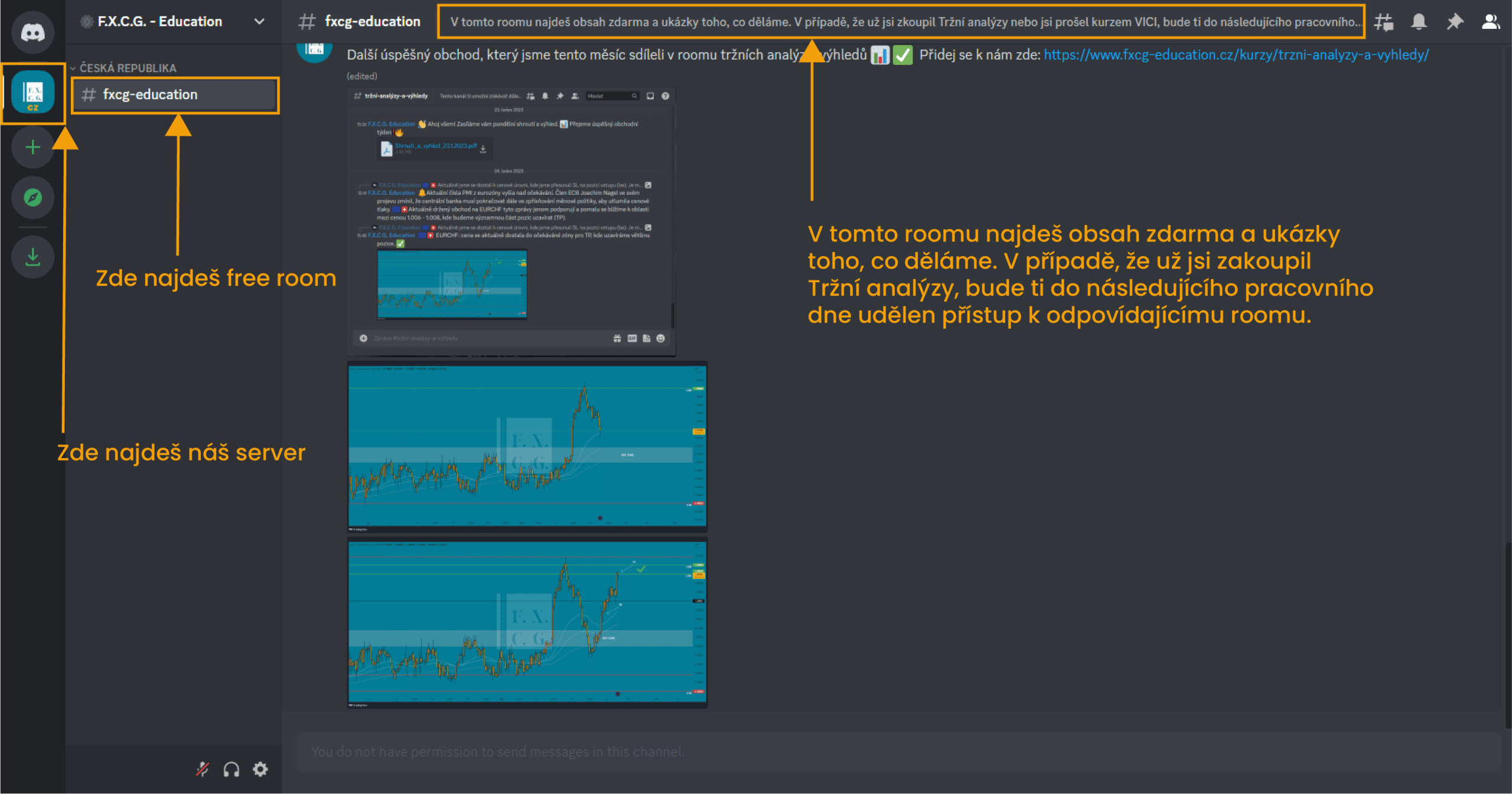Open Explore Discoverable Servers compass icon
The image size is (1512, 794).
point(32,197)
